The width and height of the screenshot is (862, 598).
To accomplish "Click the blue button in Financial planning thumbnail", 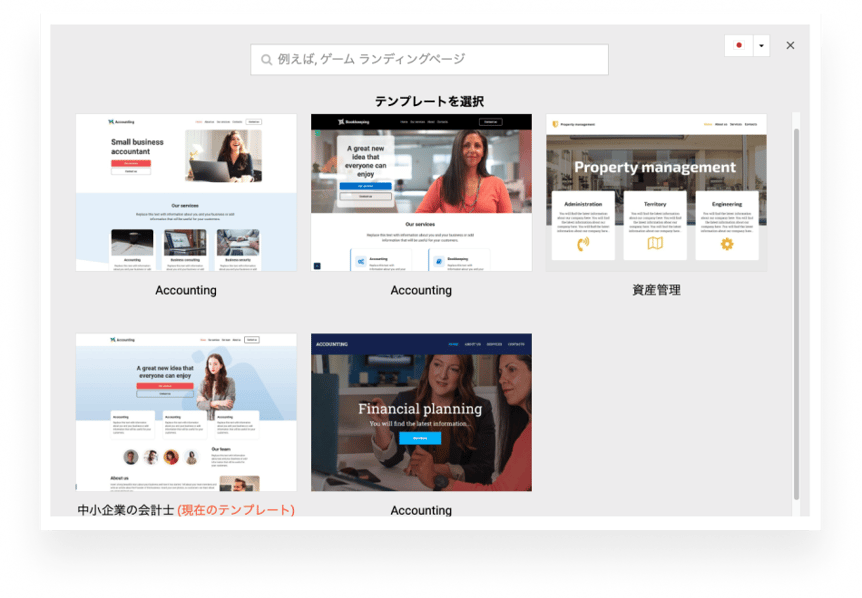I will click(421, 438).
